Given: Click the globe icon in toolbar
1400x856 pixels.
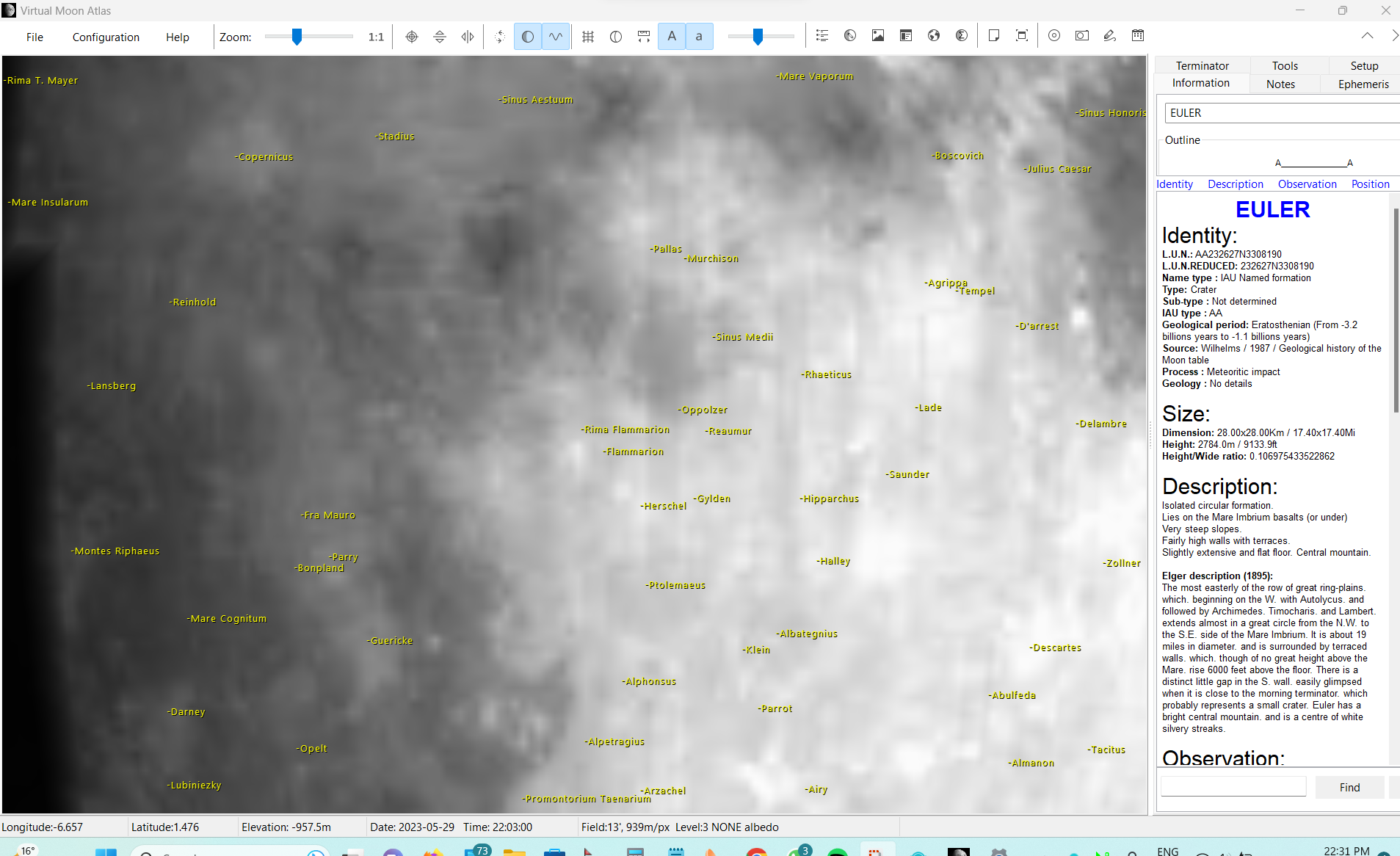Looking at the screenshot, I should 934,36.
